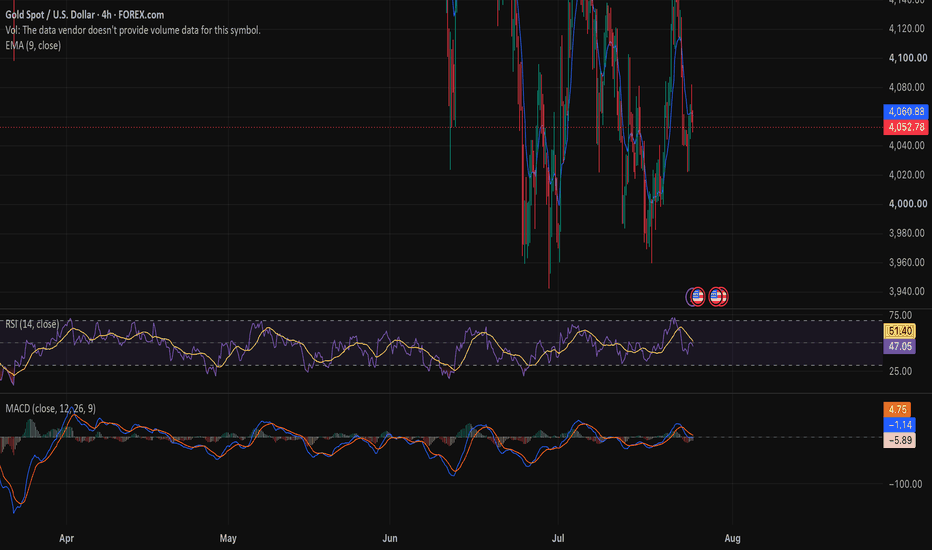Click the Jul label on the time axis

[558, 538]
